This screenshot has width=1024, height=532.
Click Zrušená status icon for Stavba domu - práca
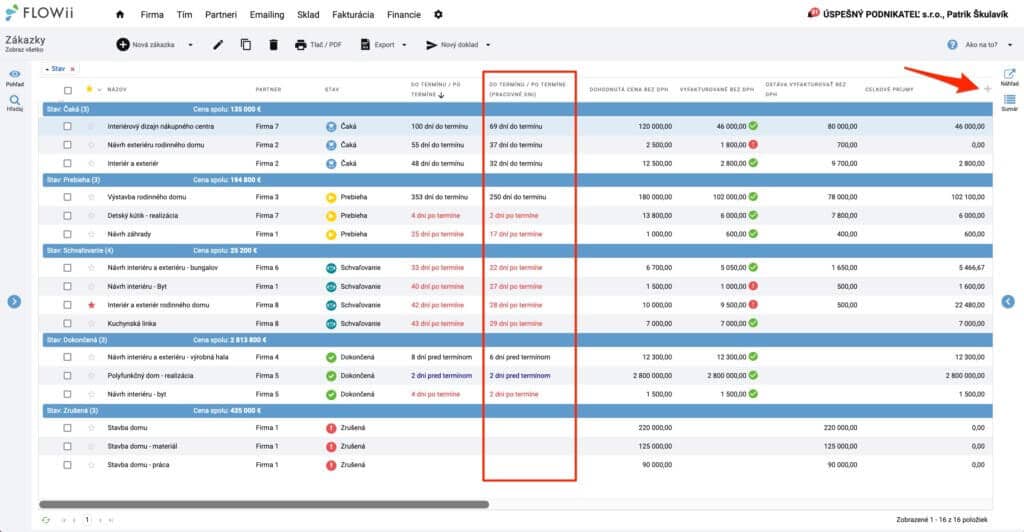point(331,465)
